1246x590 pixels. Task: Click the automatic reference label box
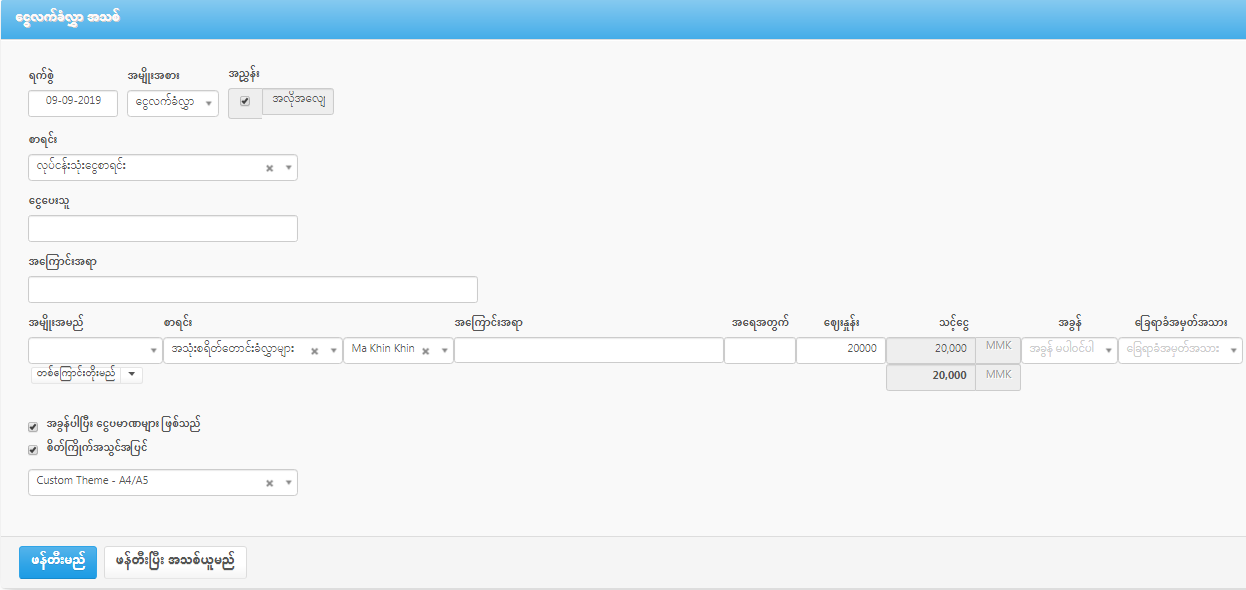(x=298, y=102)
